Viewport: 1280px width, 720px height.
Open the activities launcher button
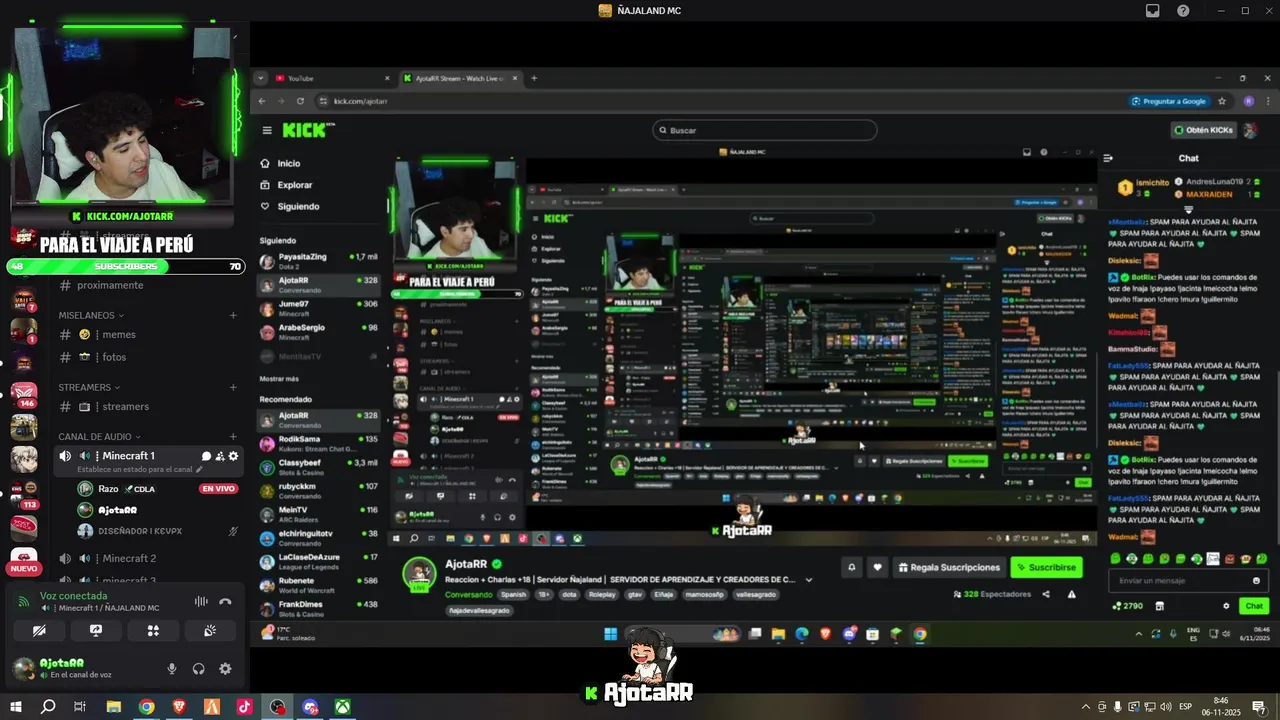tap(153, 631)
